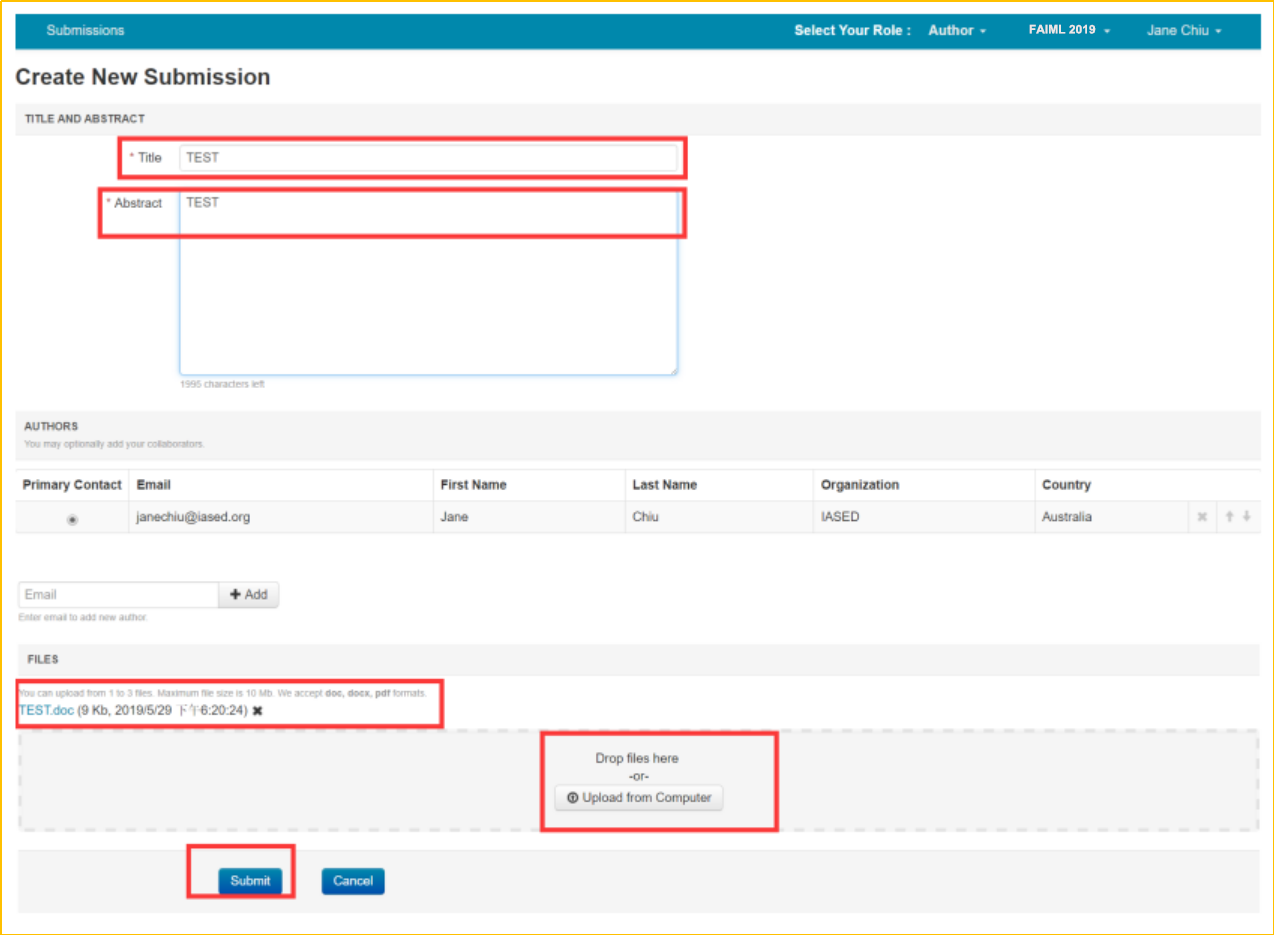Select Jane Chiu as primary contact
The width and height of the screenshot is (1274, 935).
point(72,519)
